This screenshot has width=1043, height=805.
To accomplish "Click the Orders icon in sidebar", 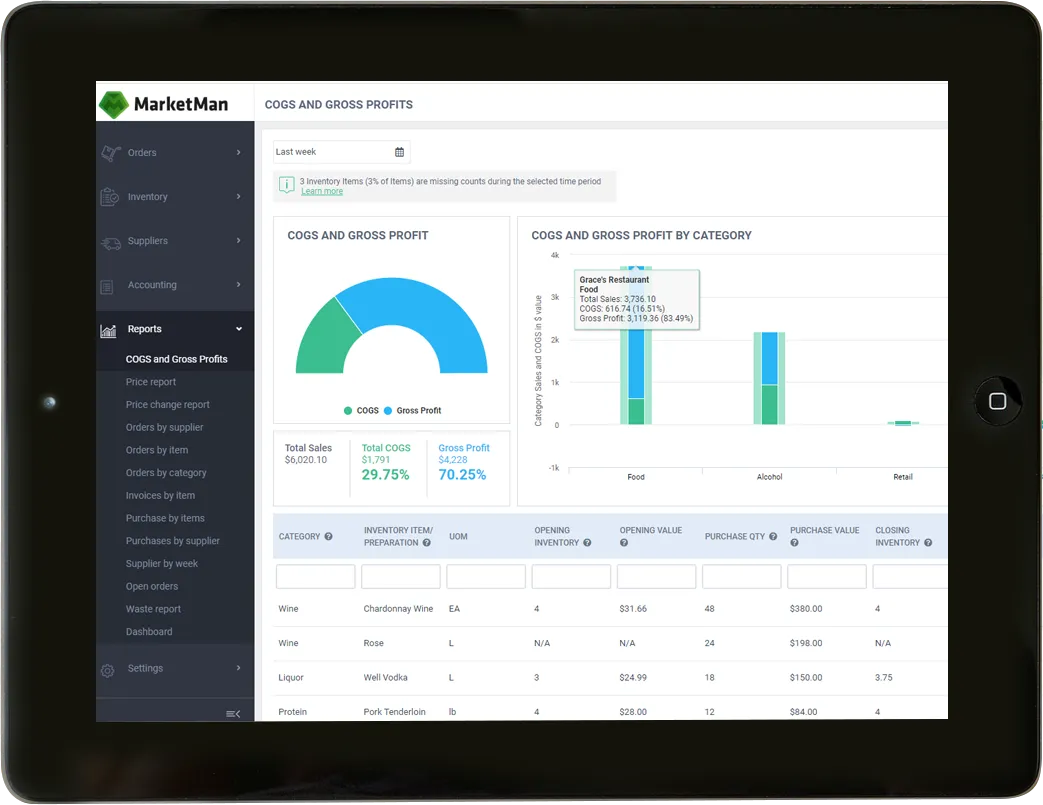I will pyautogui.click(x=110, y=153).
